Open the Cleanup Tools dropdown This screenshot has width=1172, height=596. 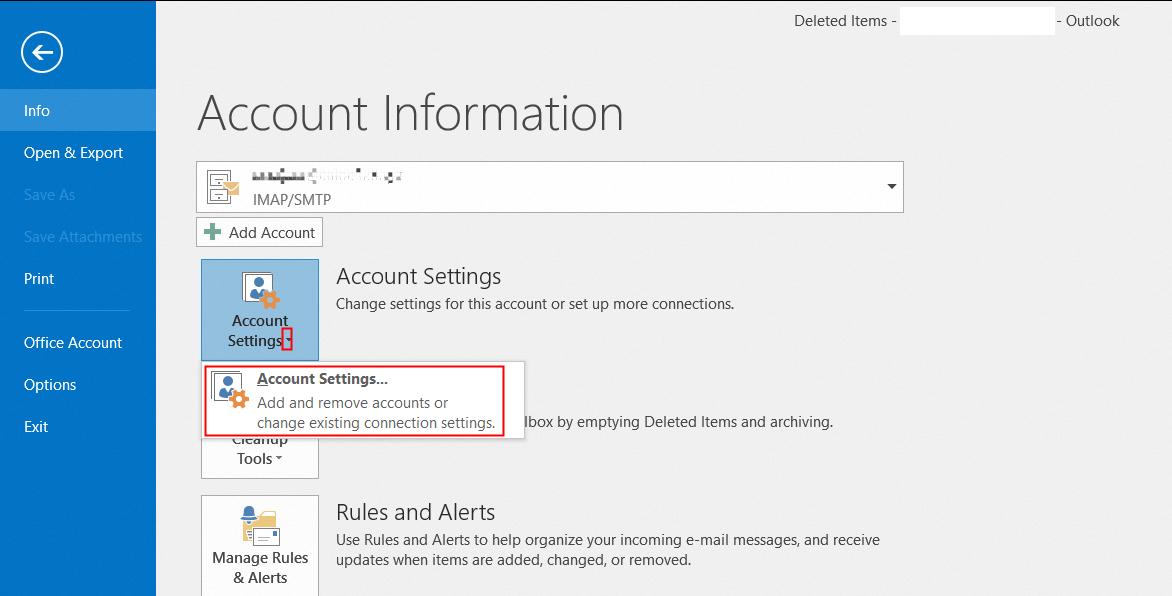(259, 456)
